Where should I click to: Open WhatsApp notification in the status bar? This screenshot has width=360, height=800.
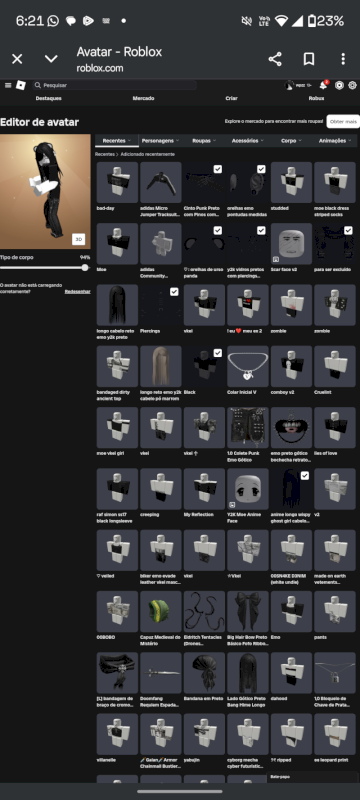coord(53,21)
